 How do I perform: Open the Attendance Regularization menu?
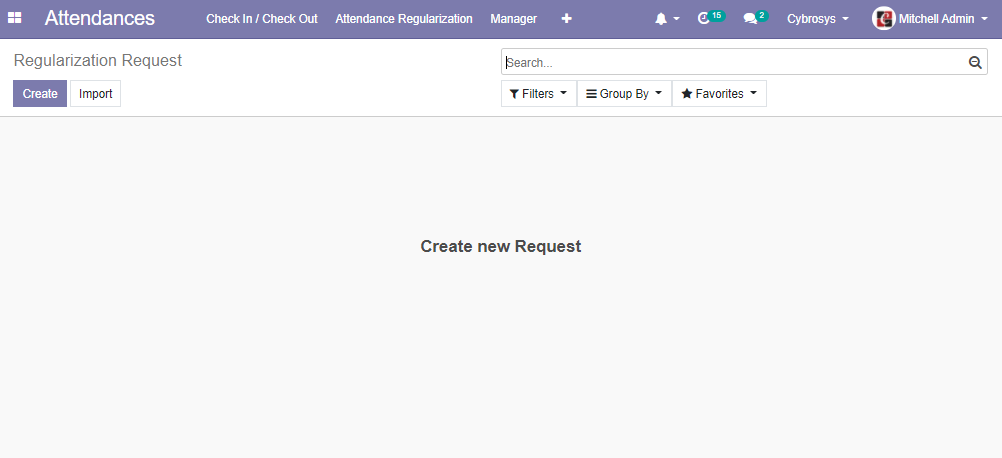coord(404,19)
